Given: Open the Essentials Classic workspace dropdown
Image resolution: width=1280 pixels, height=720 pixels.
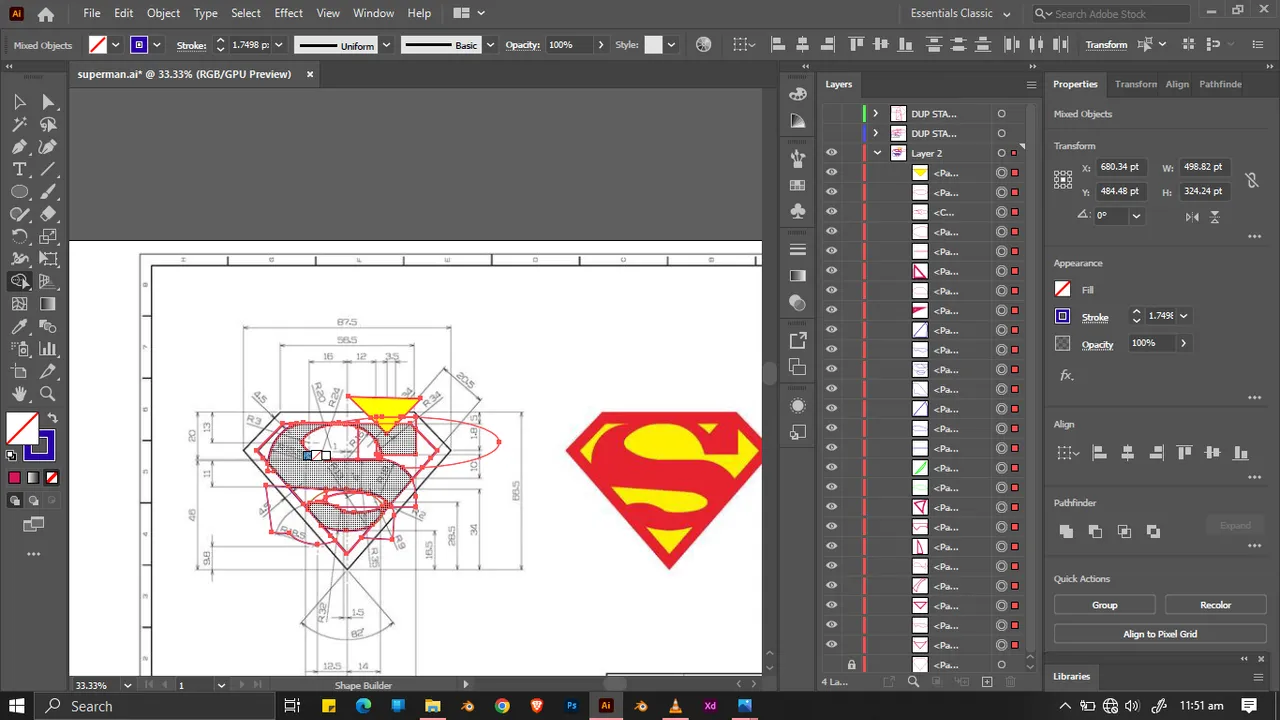Looking at the screenshot, I should 1006,14.
